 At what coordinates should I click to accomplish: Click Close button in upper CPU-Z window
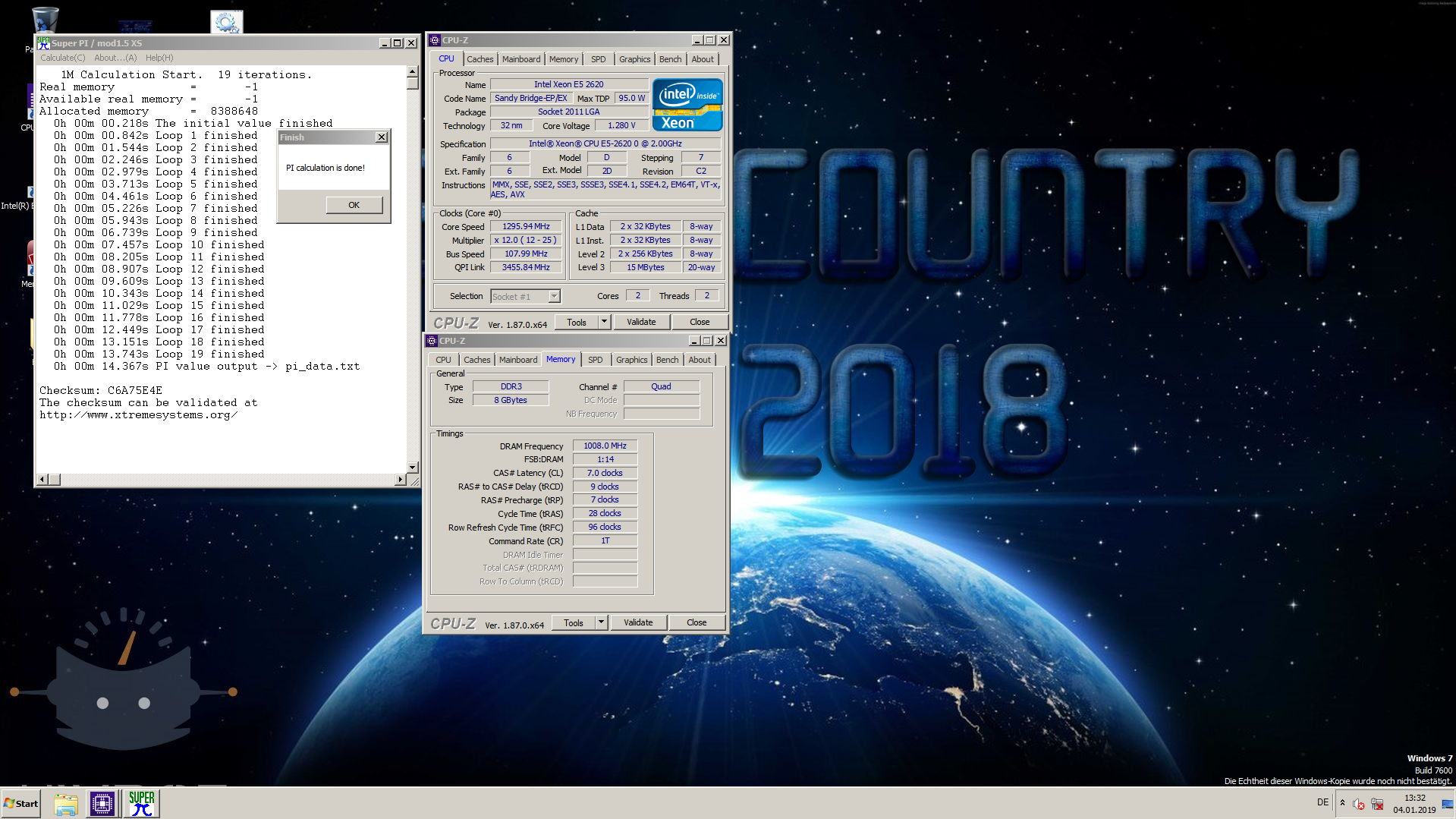[700, 323]
